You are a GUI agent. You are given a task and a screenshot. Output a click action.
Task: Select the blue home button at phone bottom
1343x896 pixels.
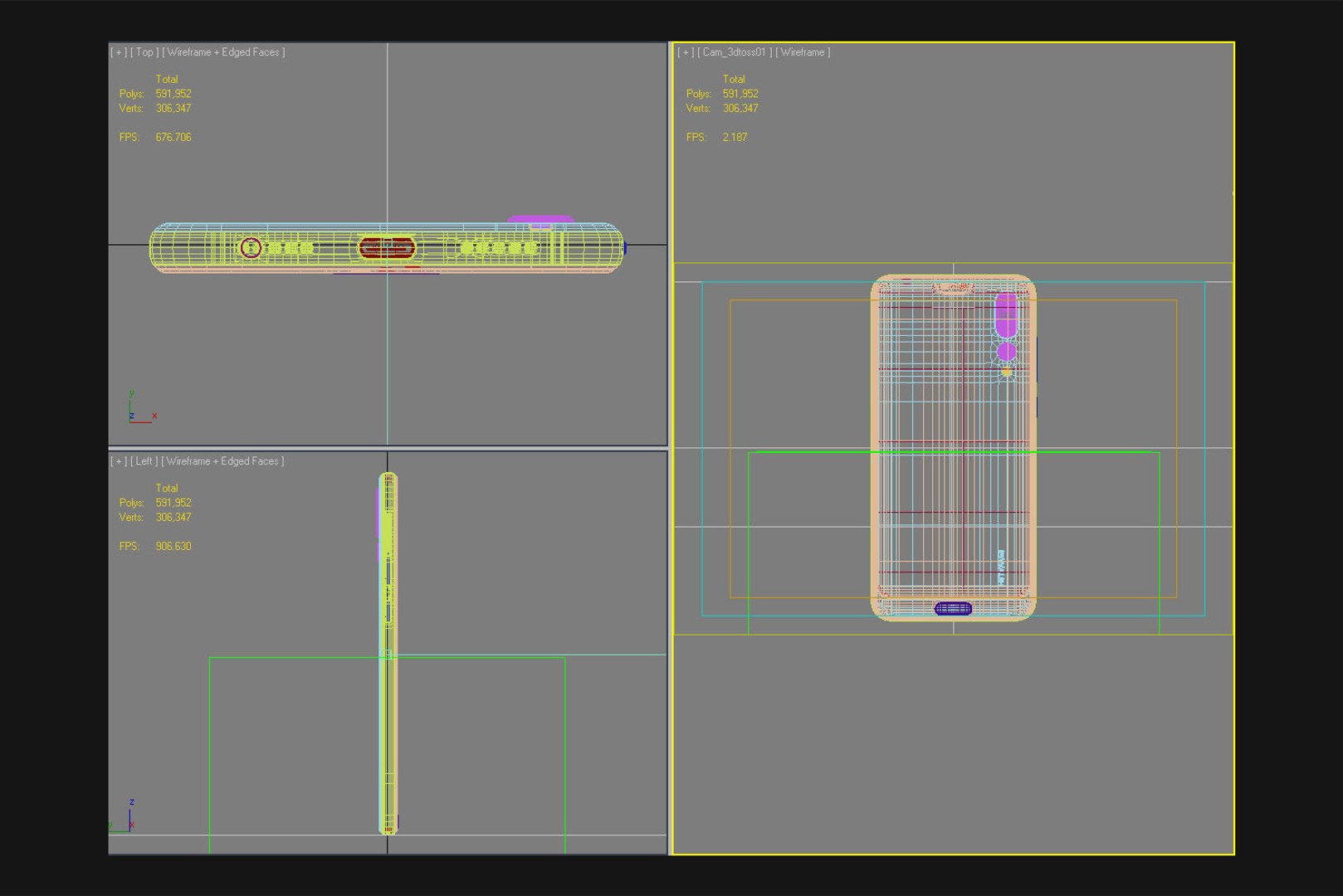click(x=953, y=609)
